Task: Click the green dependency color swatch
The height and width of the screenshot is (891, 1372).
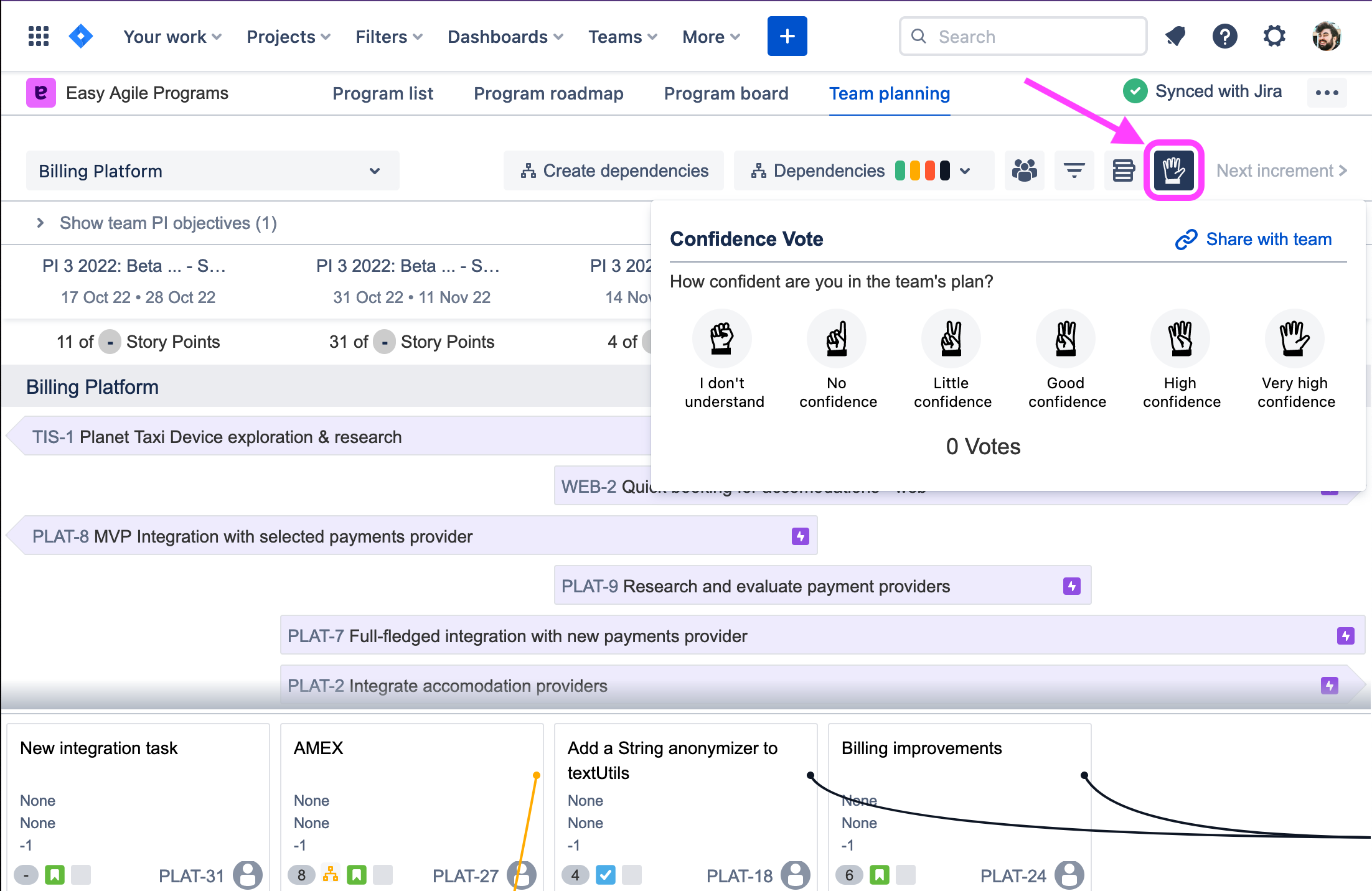Action: 900,171
